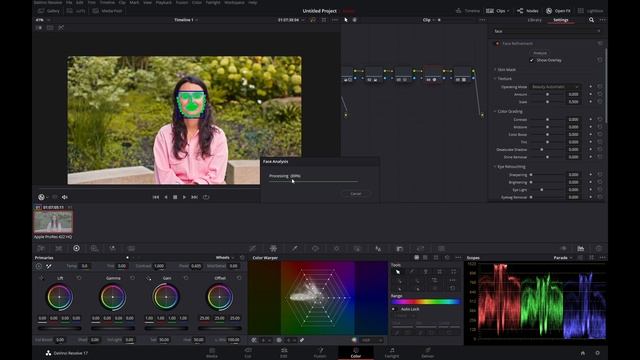Image resolution: width=640 pixels, height=360 pixels.
Task: Toggle loop playback button
Action: tap(206, 197)
